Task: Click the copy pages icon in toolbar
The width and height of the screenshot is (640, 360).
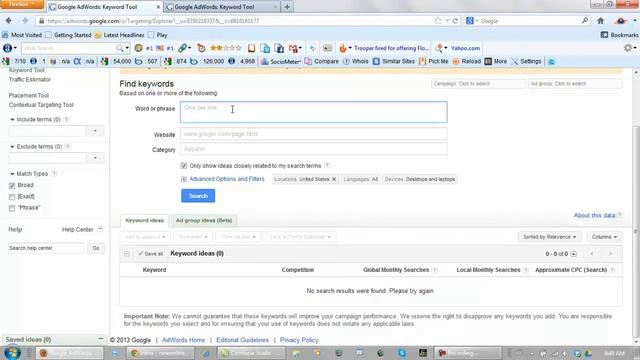Action: coord(265,48)
